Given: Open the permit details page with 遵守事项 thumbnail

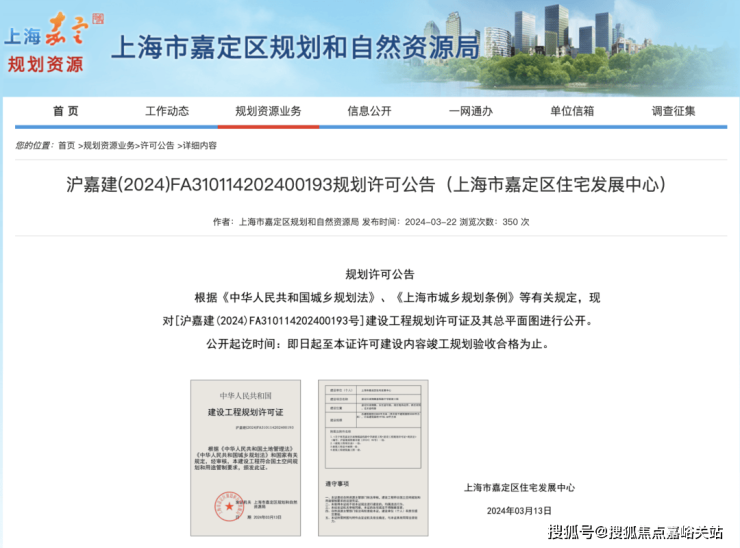Looking at the screenshot, I should coord(373,458).
